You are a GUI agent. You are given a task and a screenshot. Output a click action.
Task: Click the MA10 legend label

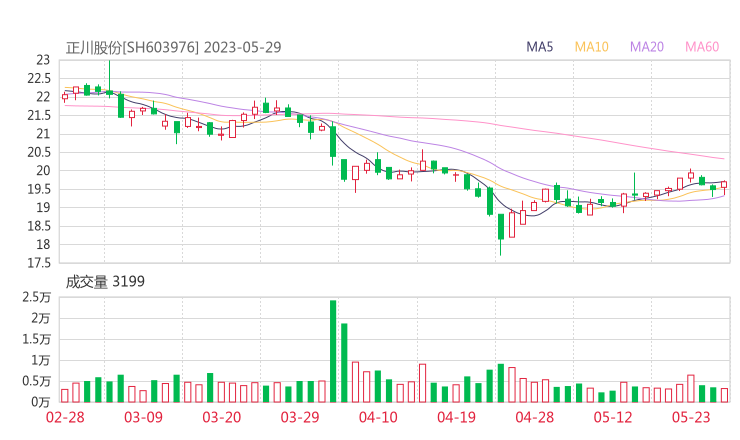(x=591, y=47)
